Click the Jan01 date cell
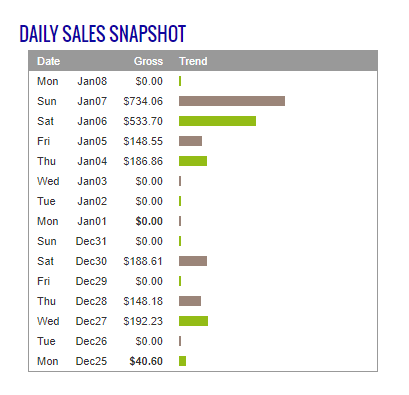This screenshot has width=409, height=395. [x=92, y=221]
